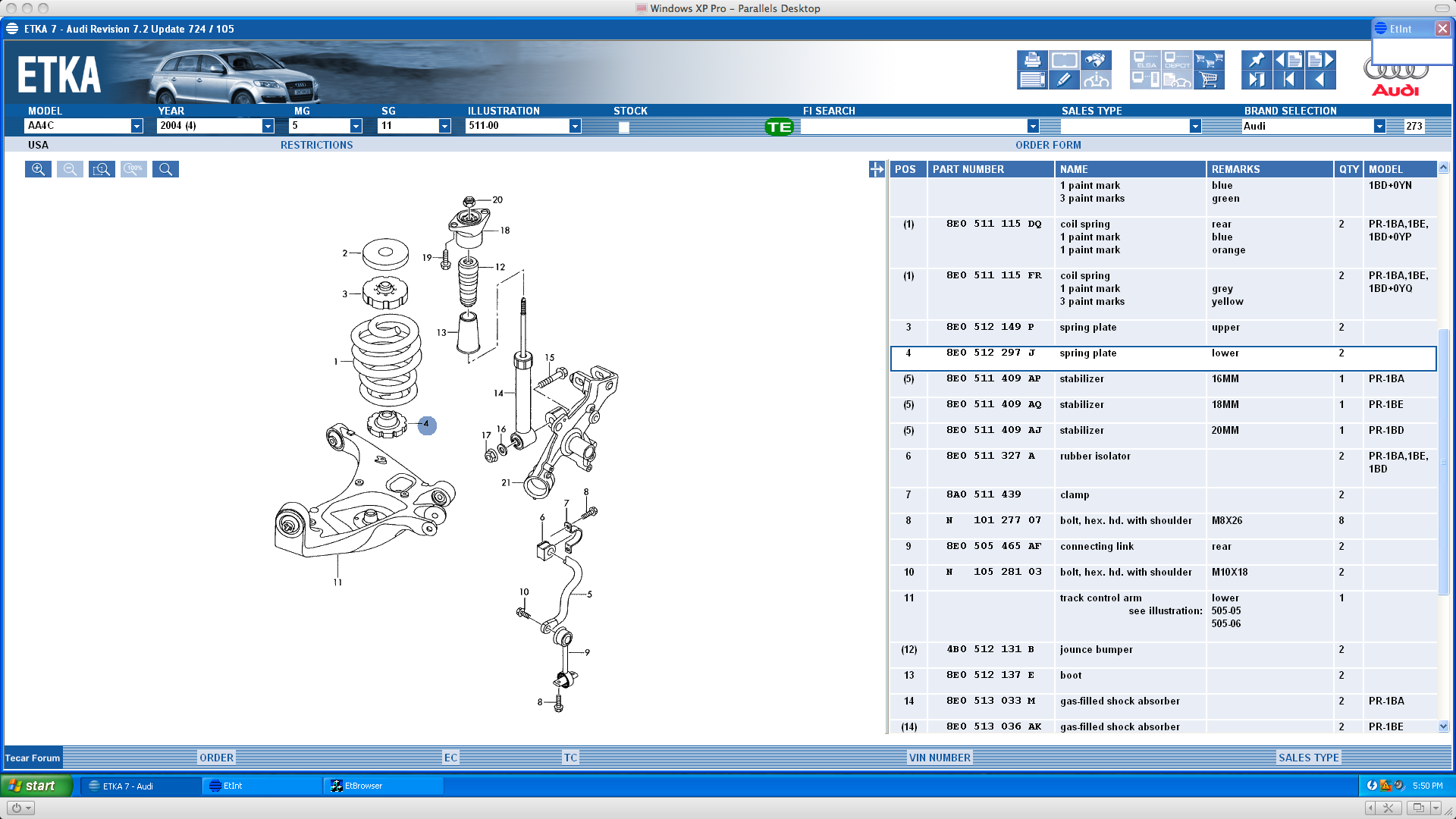Click the pencil edit icon
Image resolution: width=1456 pixels, height=819 pixels.
[1064, 80]
